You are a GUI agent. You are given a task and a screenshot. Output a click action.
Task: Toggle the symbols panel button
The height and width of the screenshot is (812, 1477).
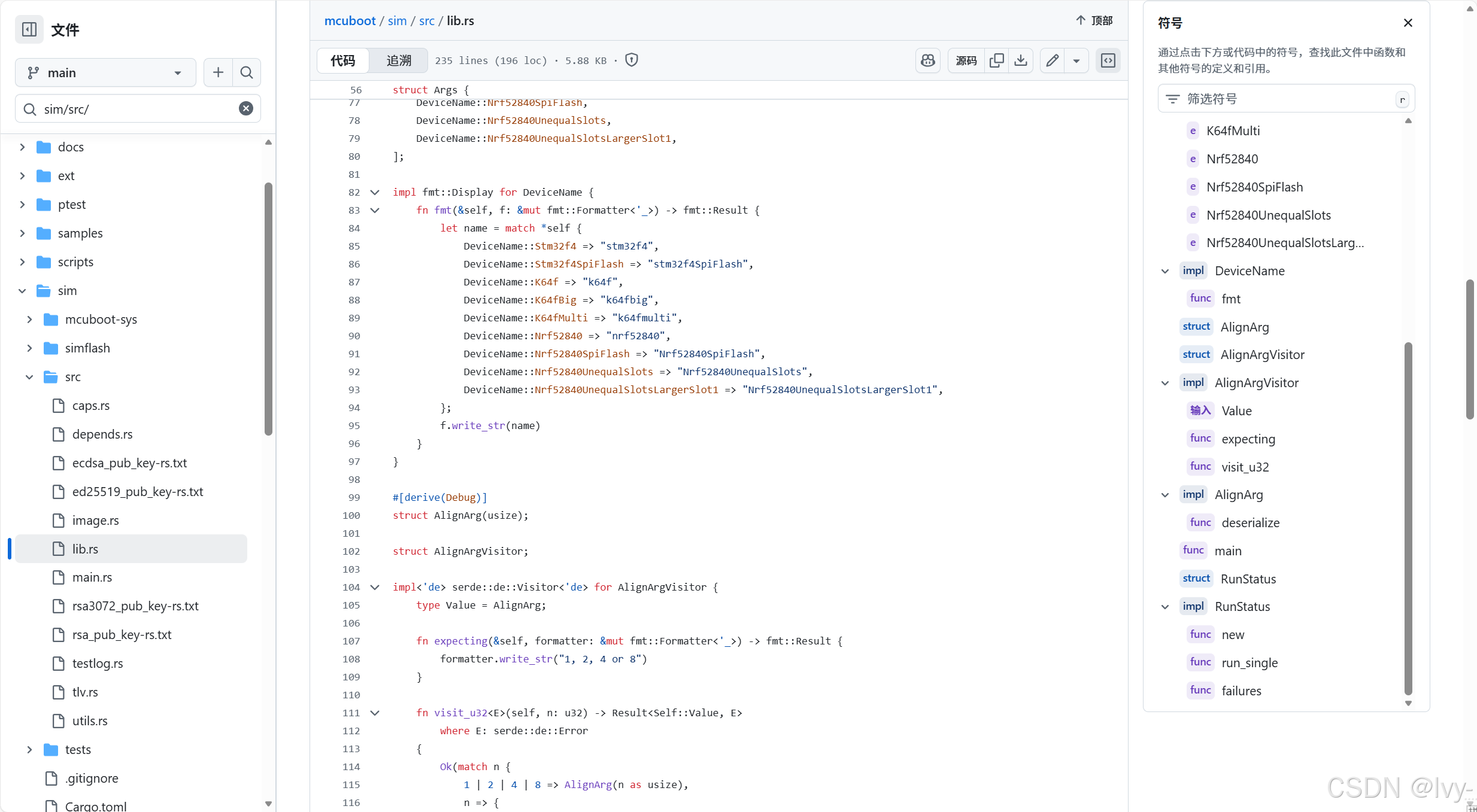point(1108,60)
